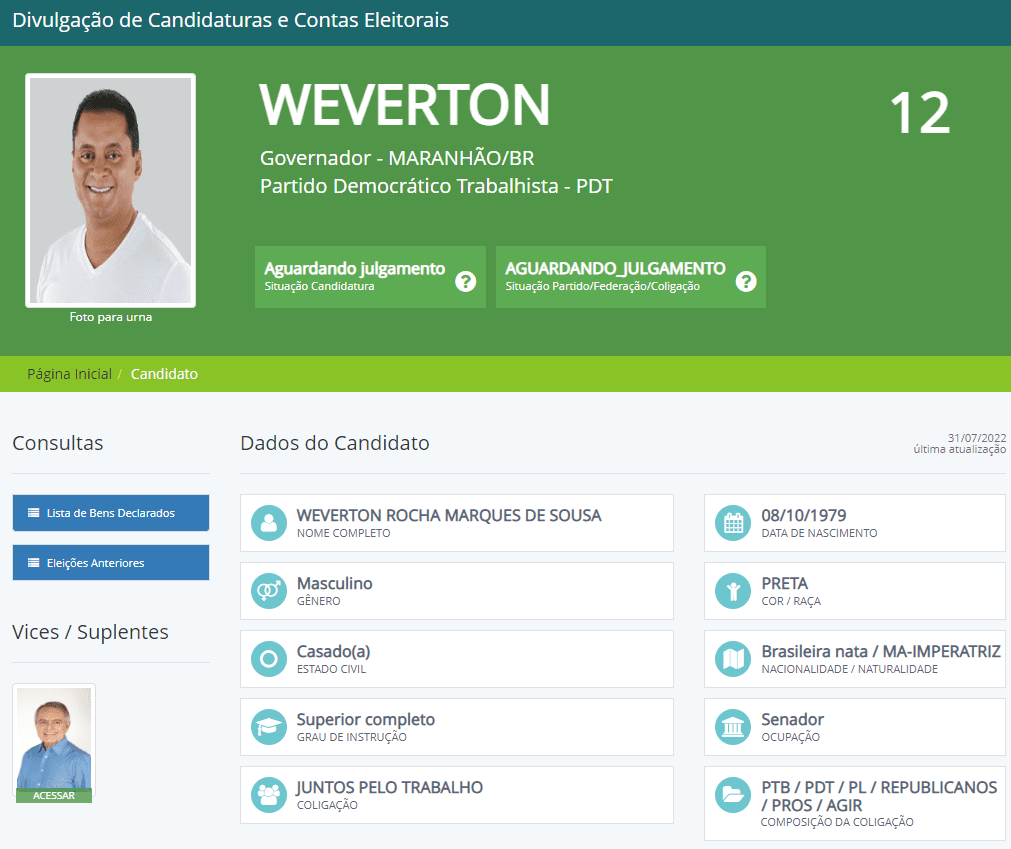Click the calendar icon beside Data de Nascimento
Image resolution: width=1011 pixels, height=849 pixels.
tap(733, 523)
